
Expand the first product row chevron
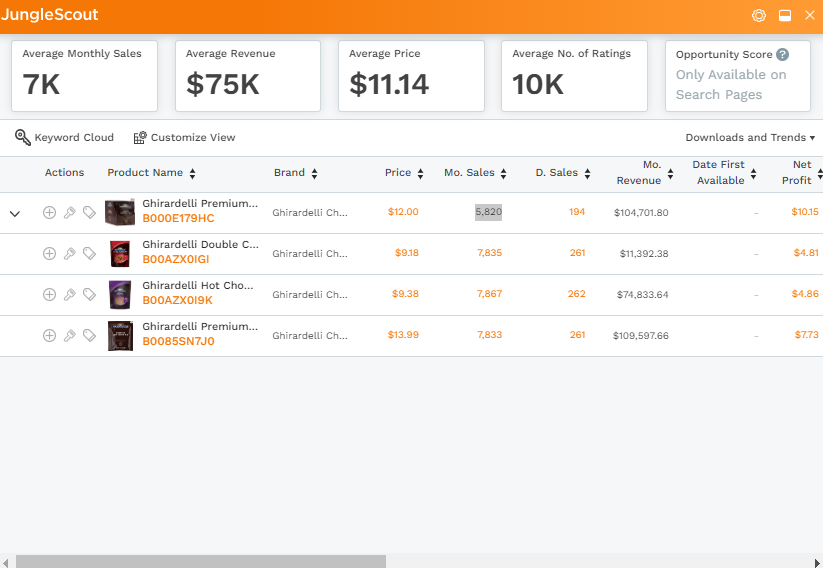15,213
